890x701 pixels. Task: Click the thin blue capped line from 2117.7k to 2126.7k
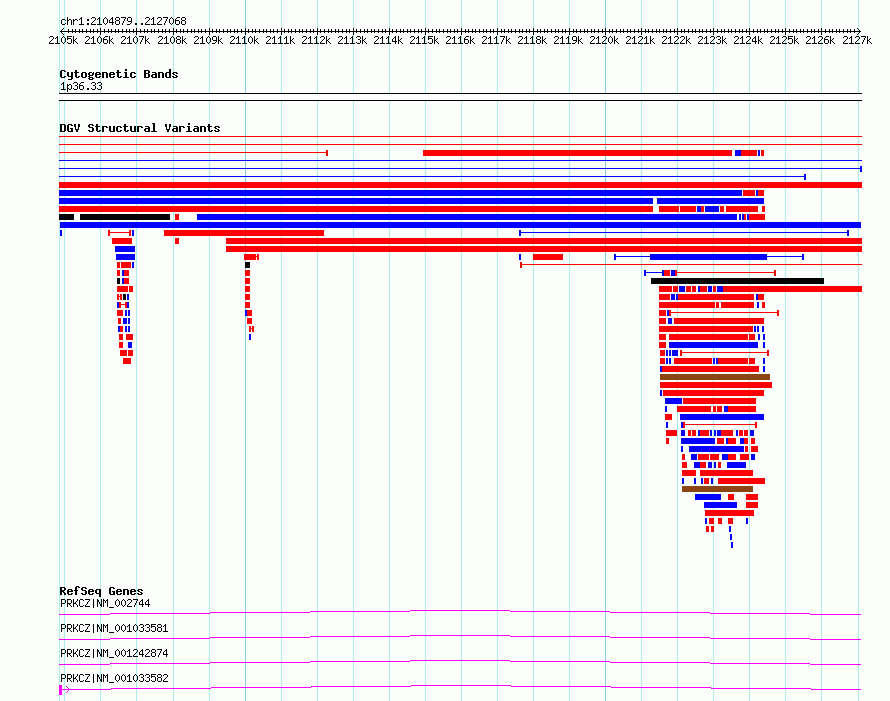[x=684, y=233]
